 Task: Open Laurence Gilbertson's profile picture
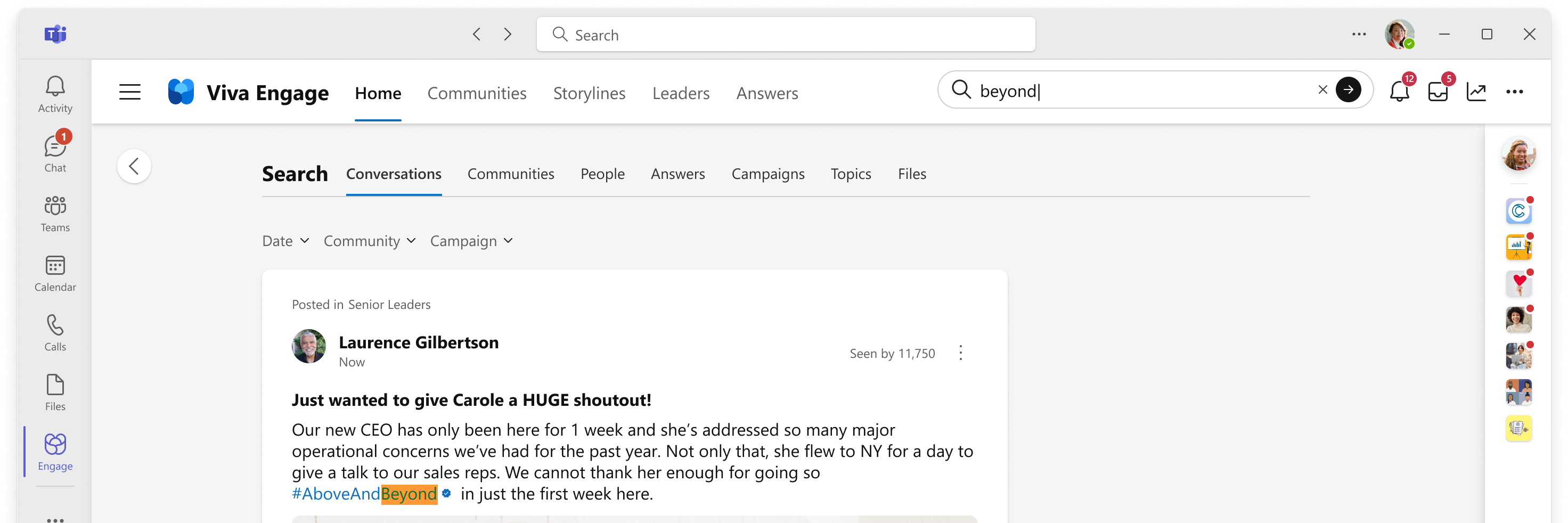pos(308,346)
